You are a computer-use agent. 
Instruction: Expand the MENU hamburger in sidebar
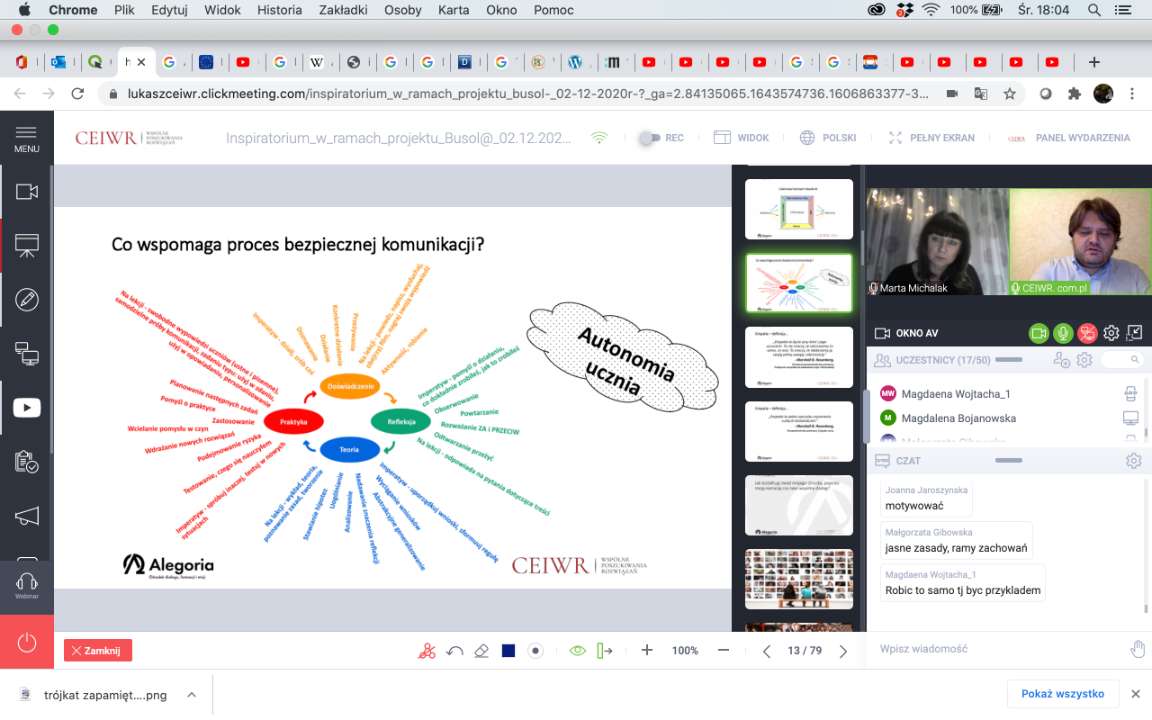click(x=27, y=138)
